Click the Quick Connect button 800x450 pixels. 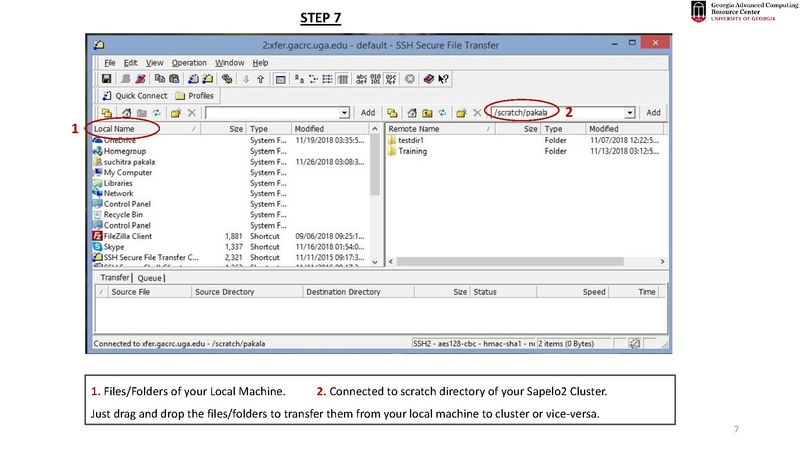pyautogui.click(x=135, y=95)
